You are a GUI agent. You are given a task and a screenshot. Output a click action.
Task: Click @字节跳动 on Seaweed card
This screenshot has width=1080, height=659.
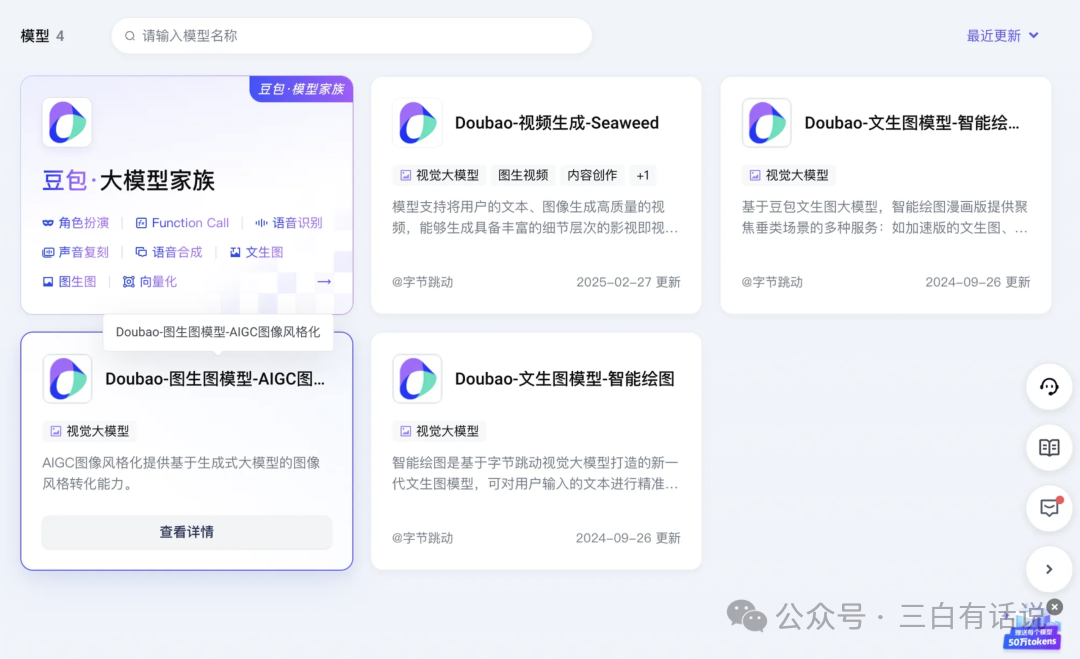[422, 282]
